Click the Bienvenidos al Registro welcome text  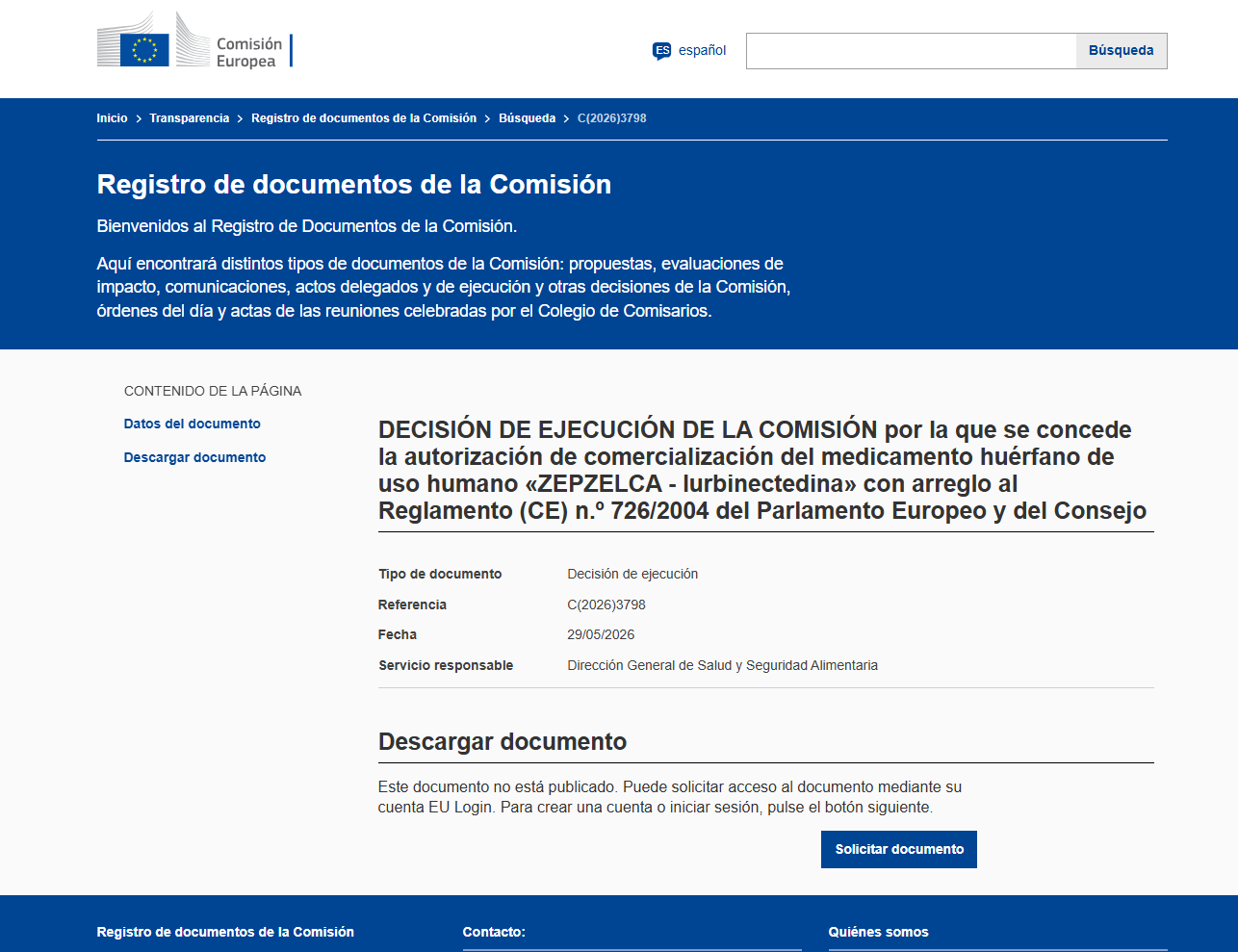(307, 226)
